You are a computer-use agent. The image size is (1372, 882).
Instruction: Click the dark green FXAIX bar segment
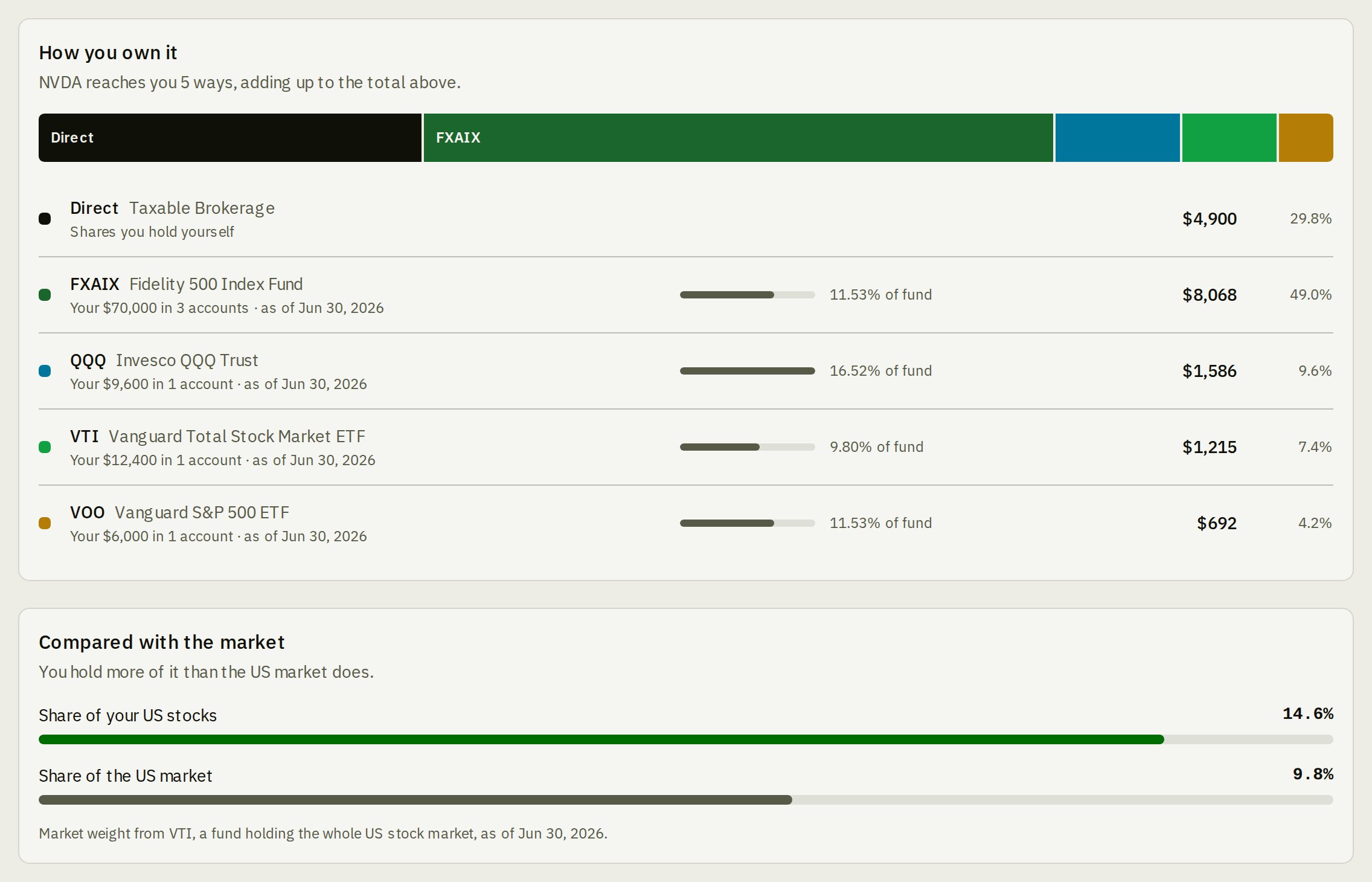pos(739,138)
